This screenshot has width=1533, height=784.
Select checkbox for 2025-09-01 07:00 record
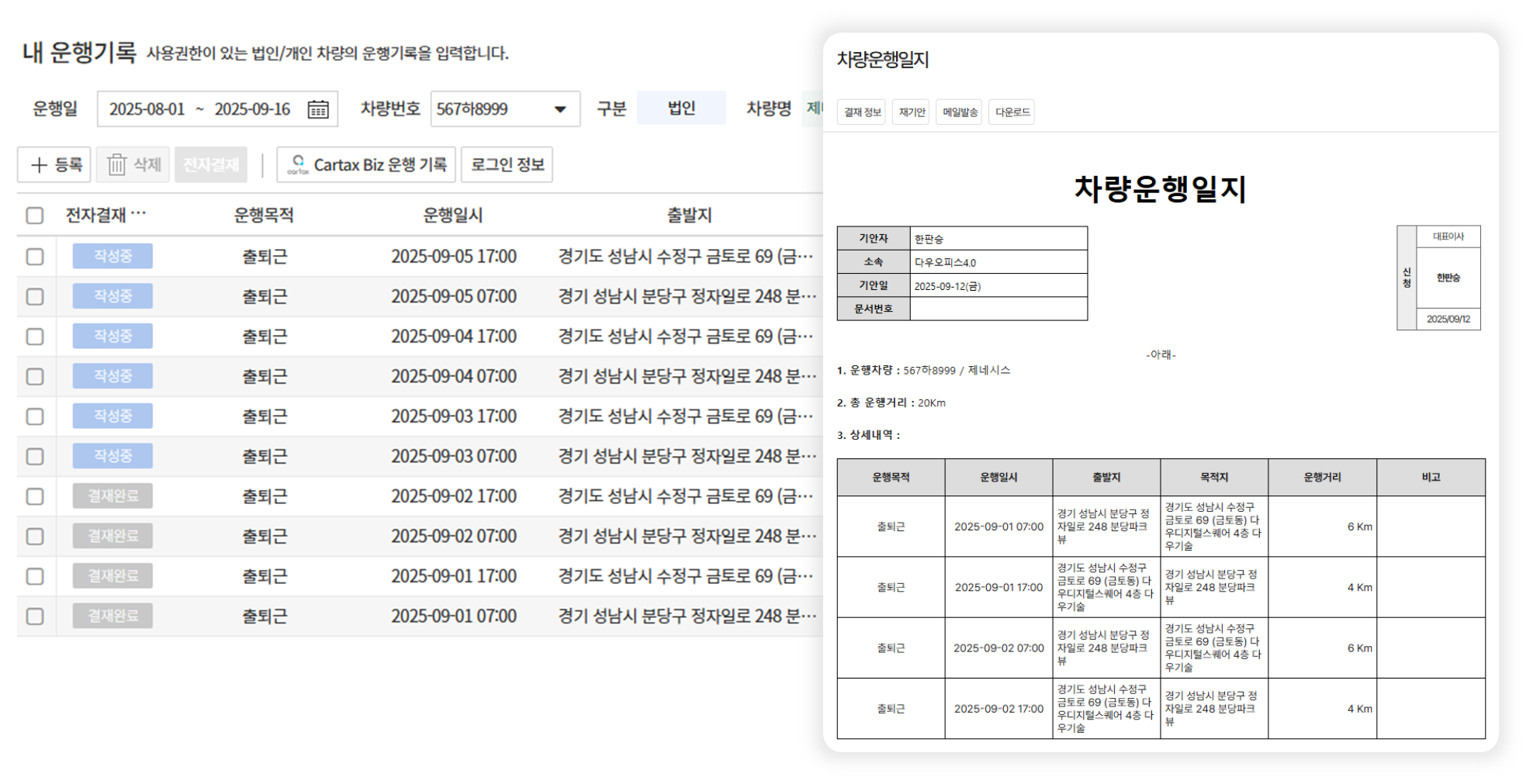tap(35, 616)
